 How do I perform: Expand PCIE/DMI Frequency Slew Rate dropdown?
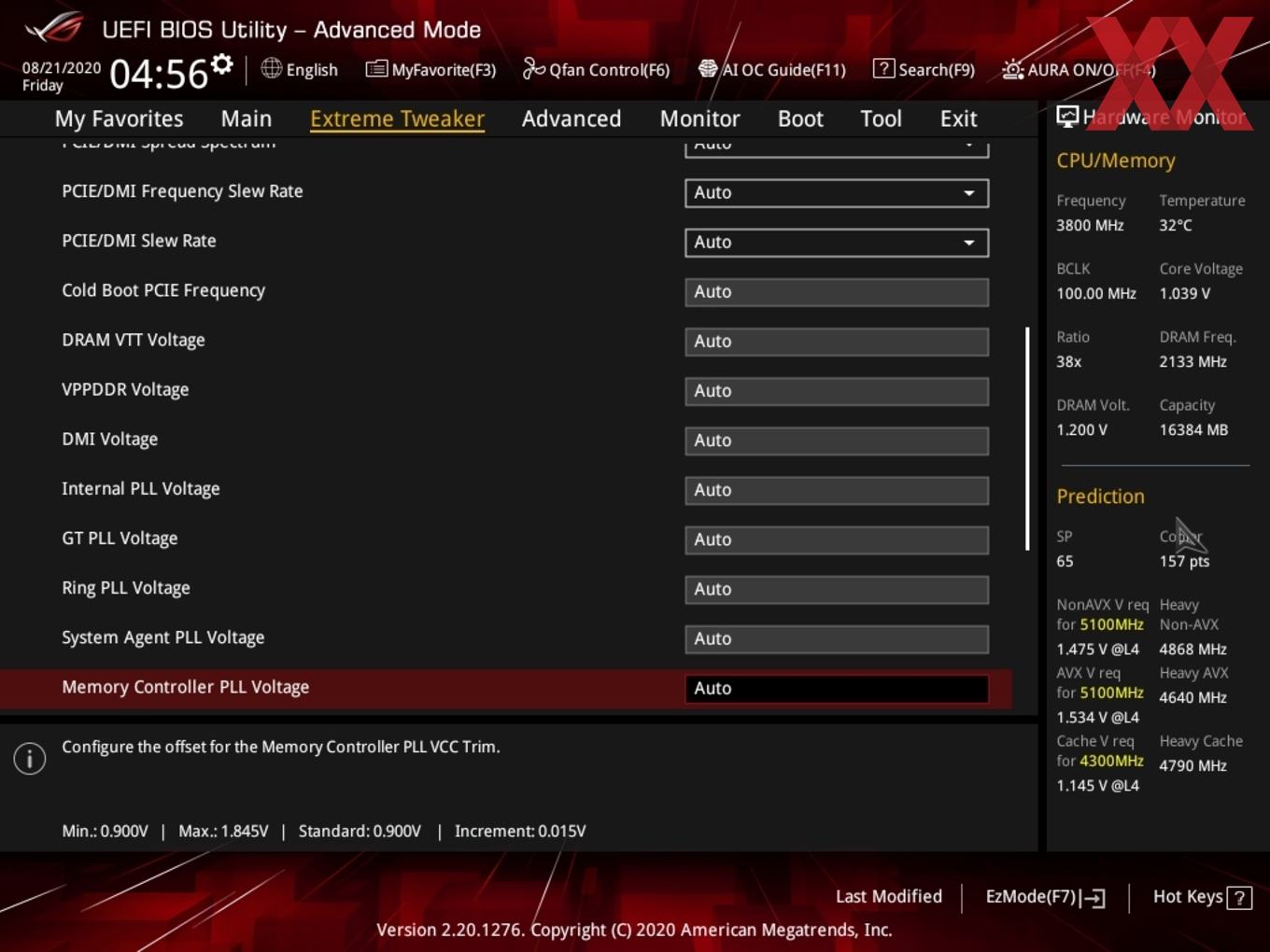point(837,193)
